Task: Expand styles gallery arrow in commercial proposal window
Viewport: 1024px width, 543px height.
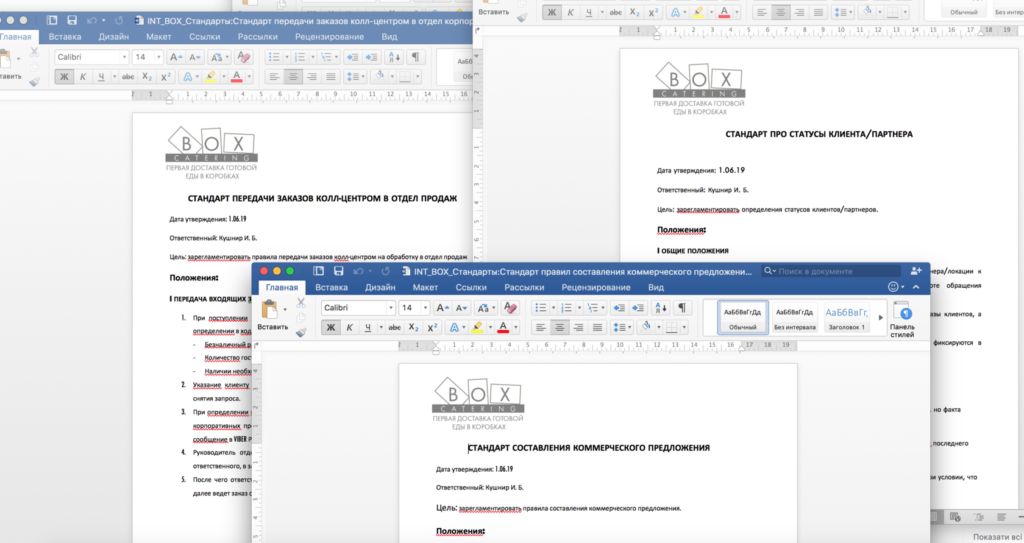Action: (880, 318)
